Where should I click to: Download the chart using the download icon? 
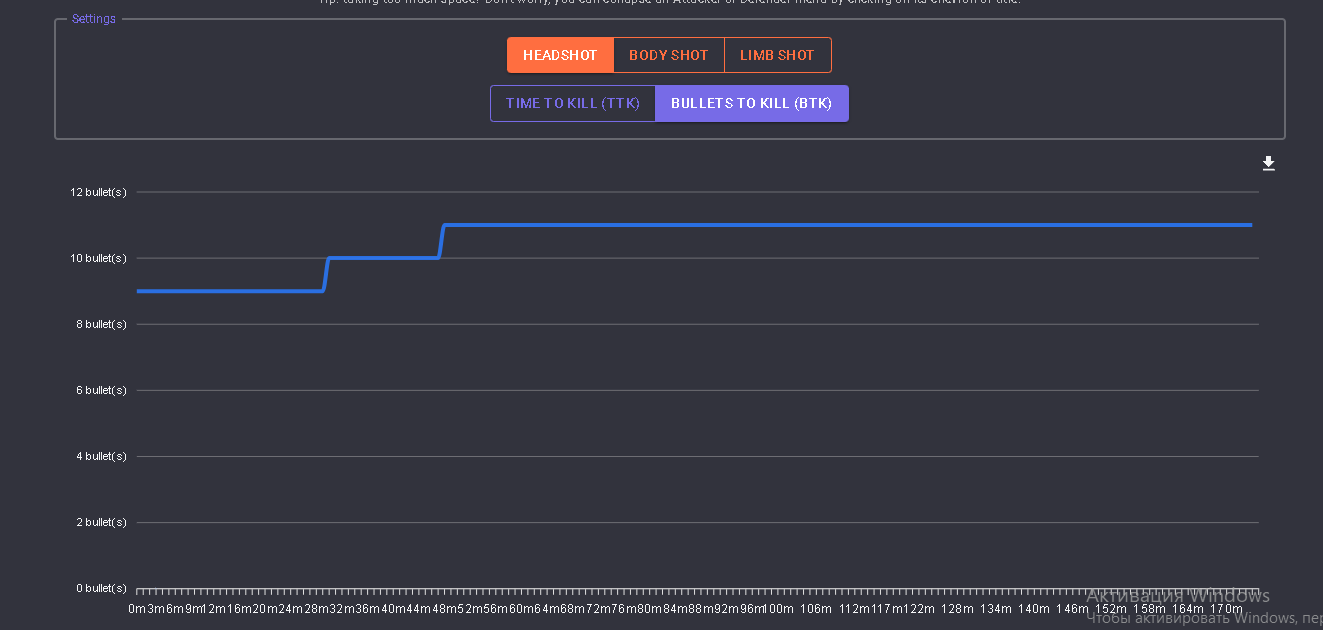point(1268,164)
